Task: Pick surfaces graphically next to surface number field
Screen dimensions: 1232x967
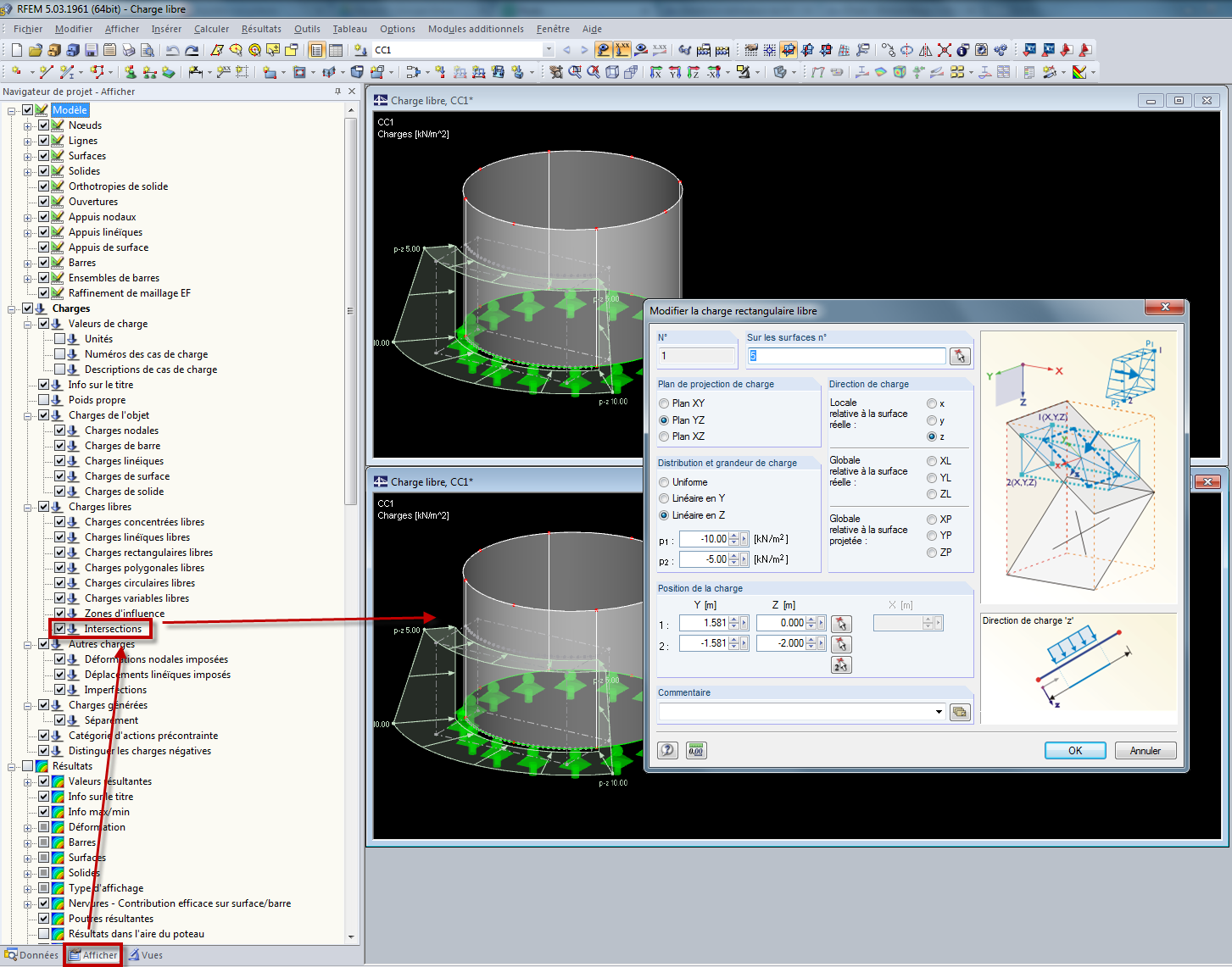Action: pos(960,357)
